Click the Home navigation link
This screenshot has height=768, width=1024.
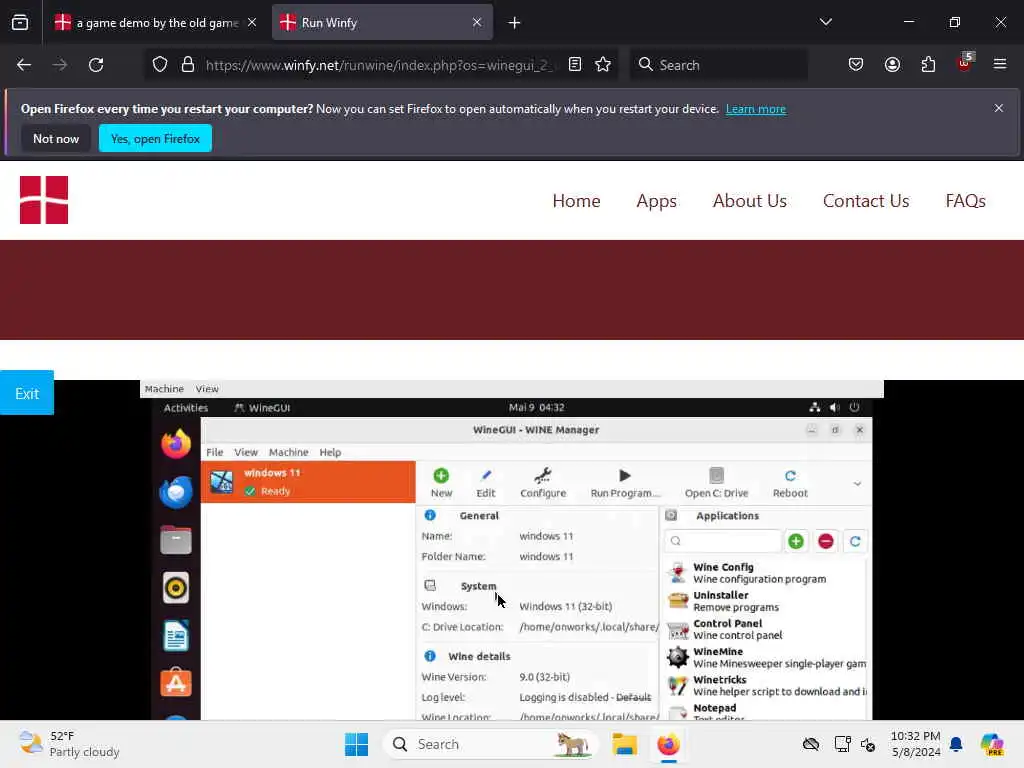coord(576,200)
